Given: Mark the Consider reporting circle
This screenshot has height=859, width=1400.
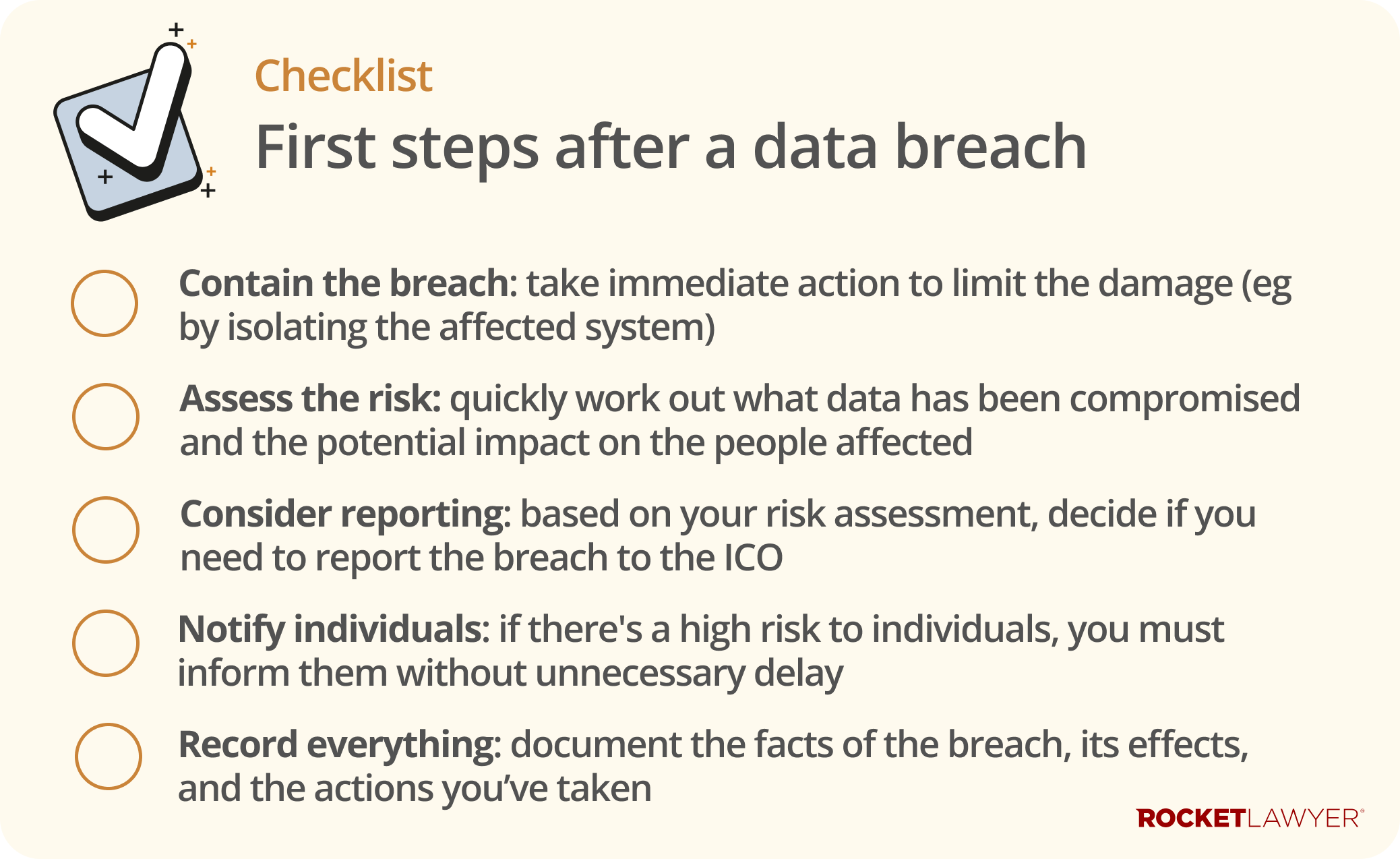Looking at the screenshot, I should pos(106,530).
